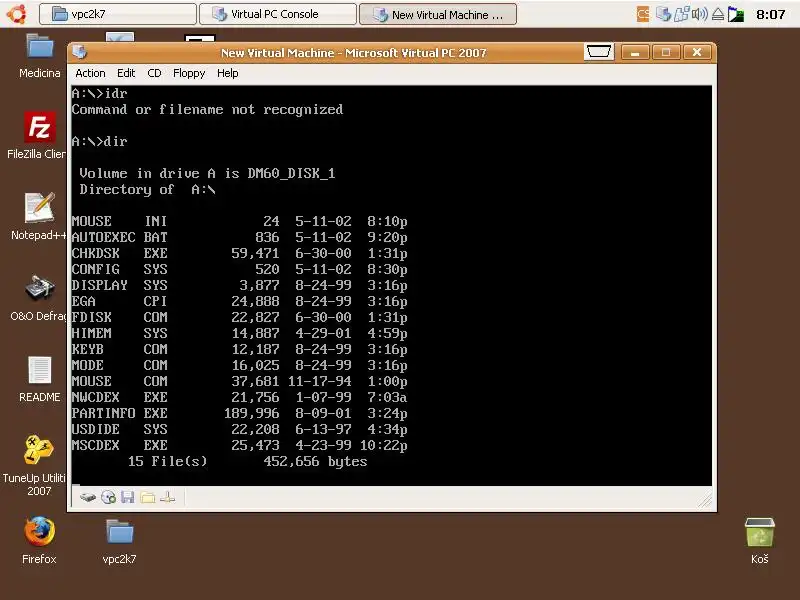
Task: Minimize the Virtual PC window
Action: click(x=635, y=52)
